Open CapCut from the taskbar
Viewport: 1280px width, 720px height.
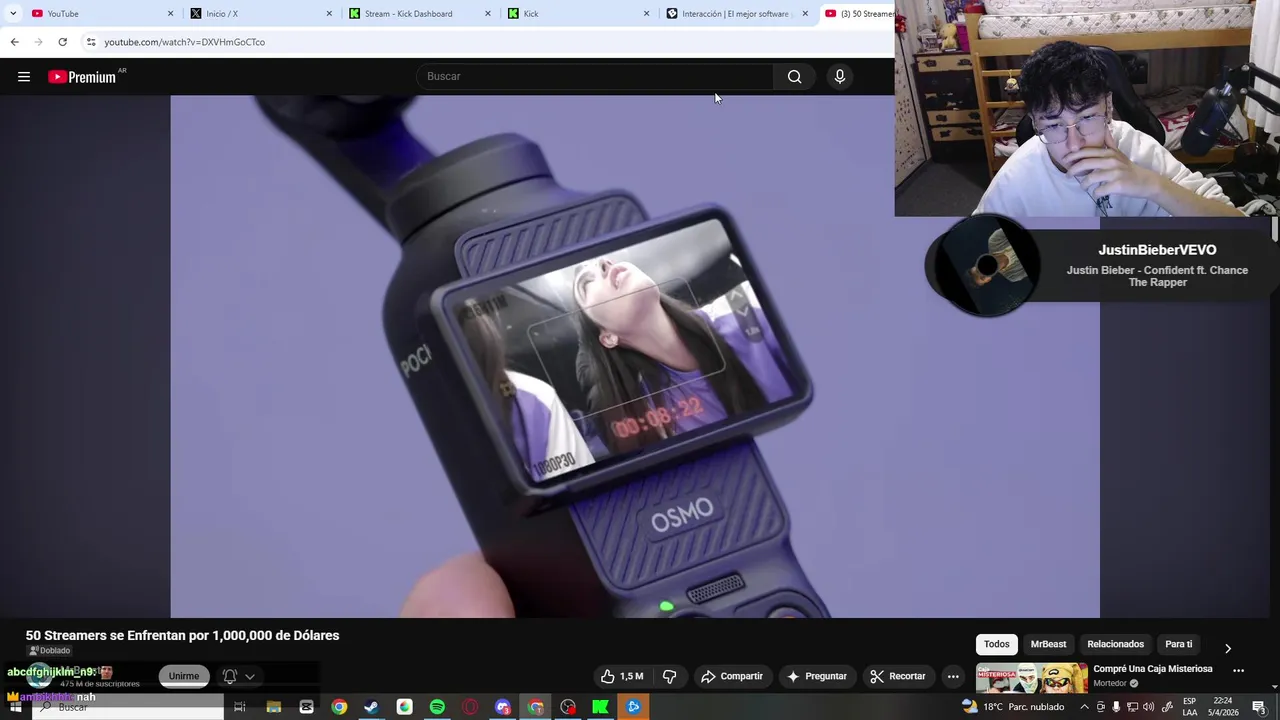coord(306,707)
